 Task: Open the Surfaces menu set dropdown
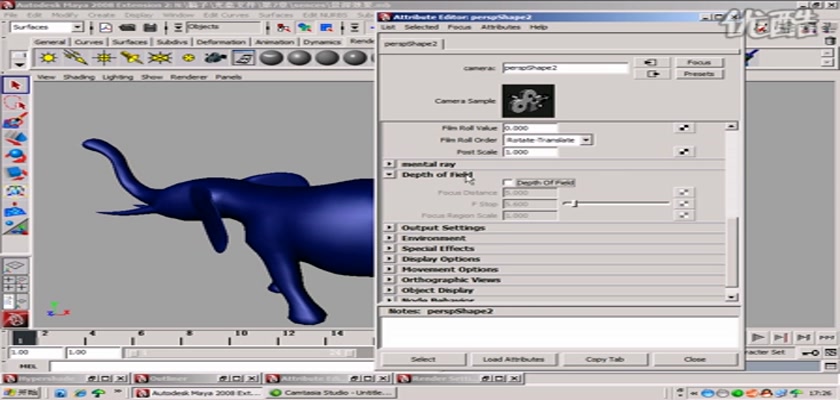78,27
